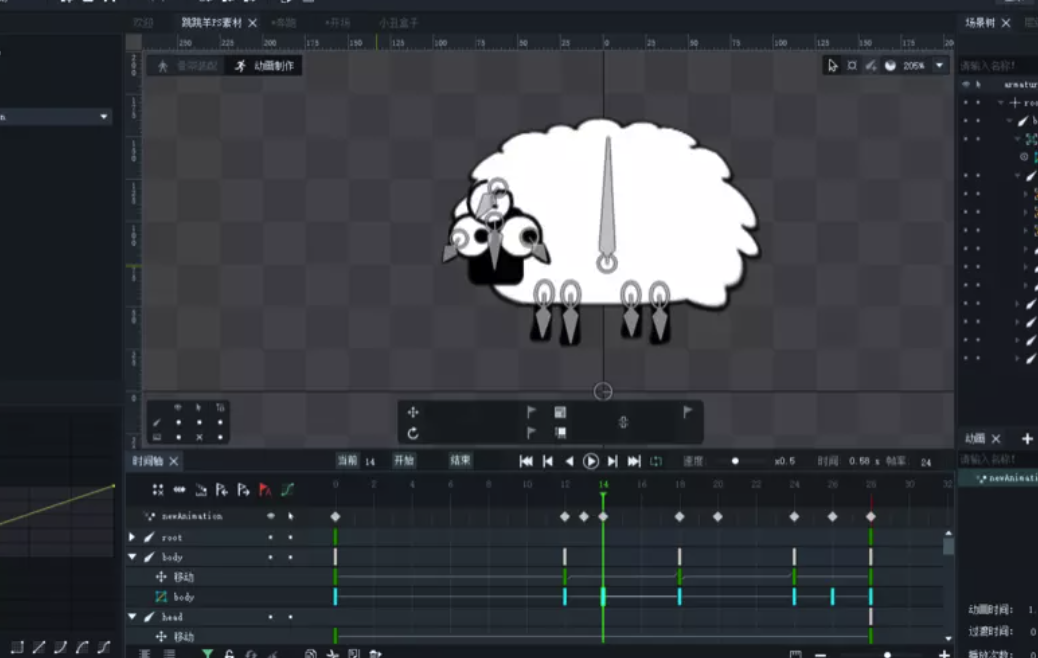Click the bone pen tool in canvas toolbar

pyautogui.click(x=871, y=66)
